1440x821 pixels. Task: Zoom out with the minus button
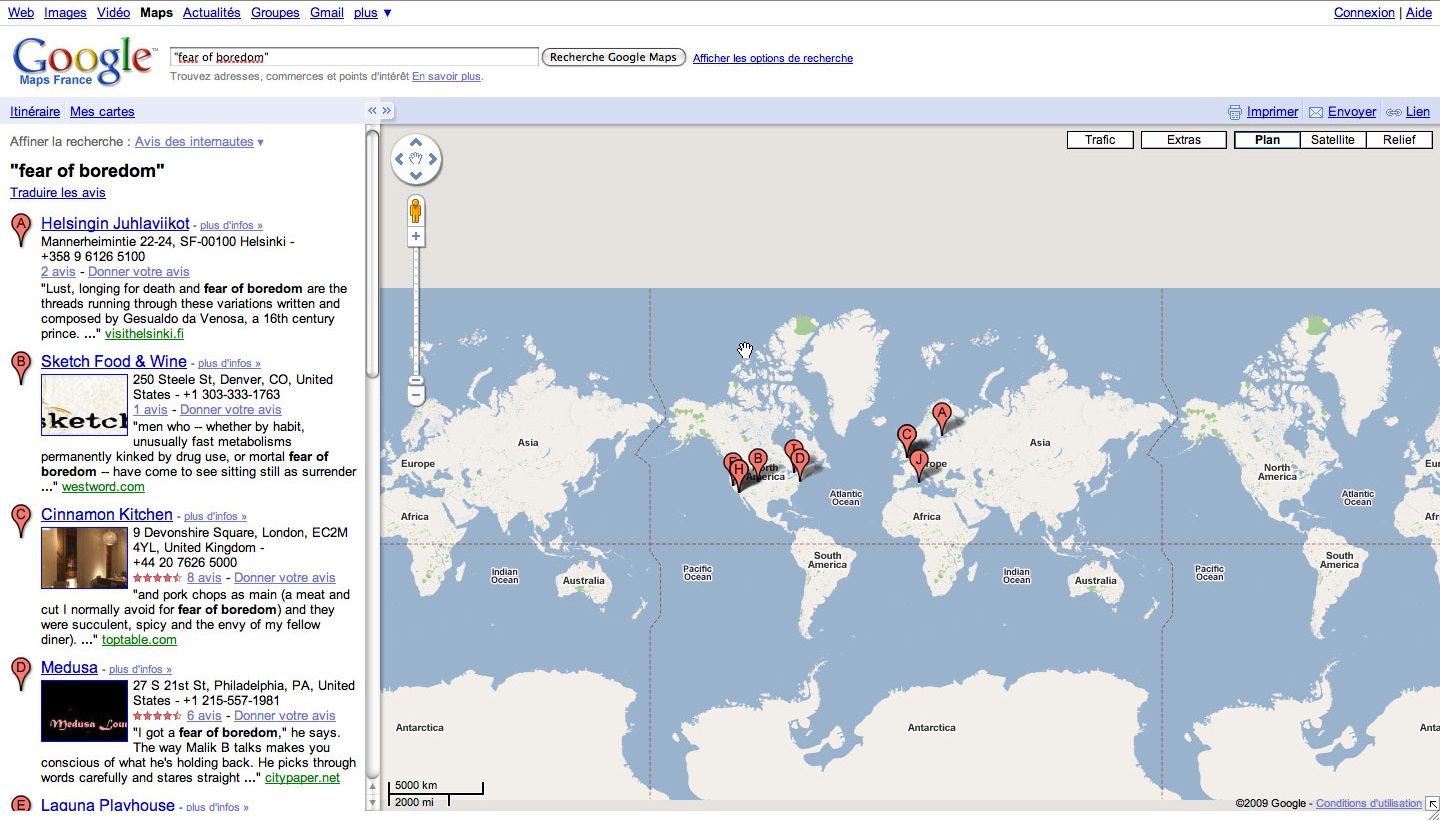coord(416,396)
